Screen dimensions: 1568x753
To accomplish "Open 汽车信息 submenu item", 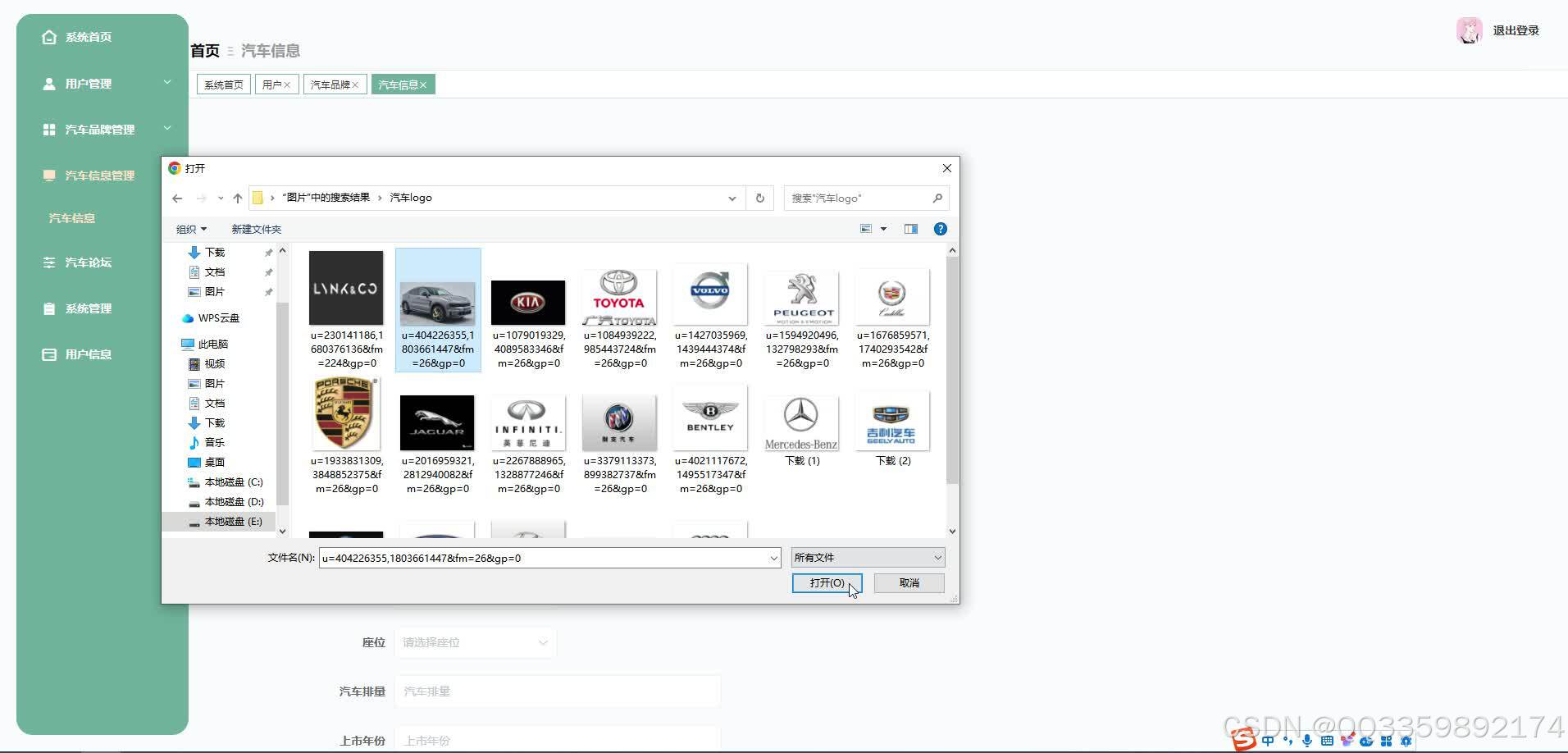I will pyautogui.click(x=72, y=218).
